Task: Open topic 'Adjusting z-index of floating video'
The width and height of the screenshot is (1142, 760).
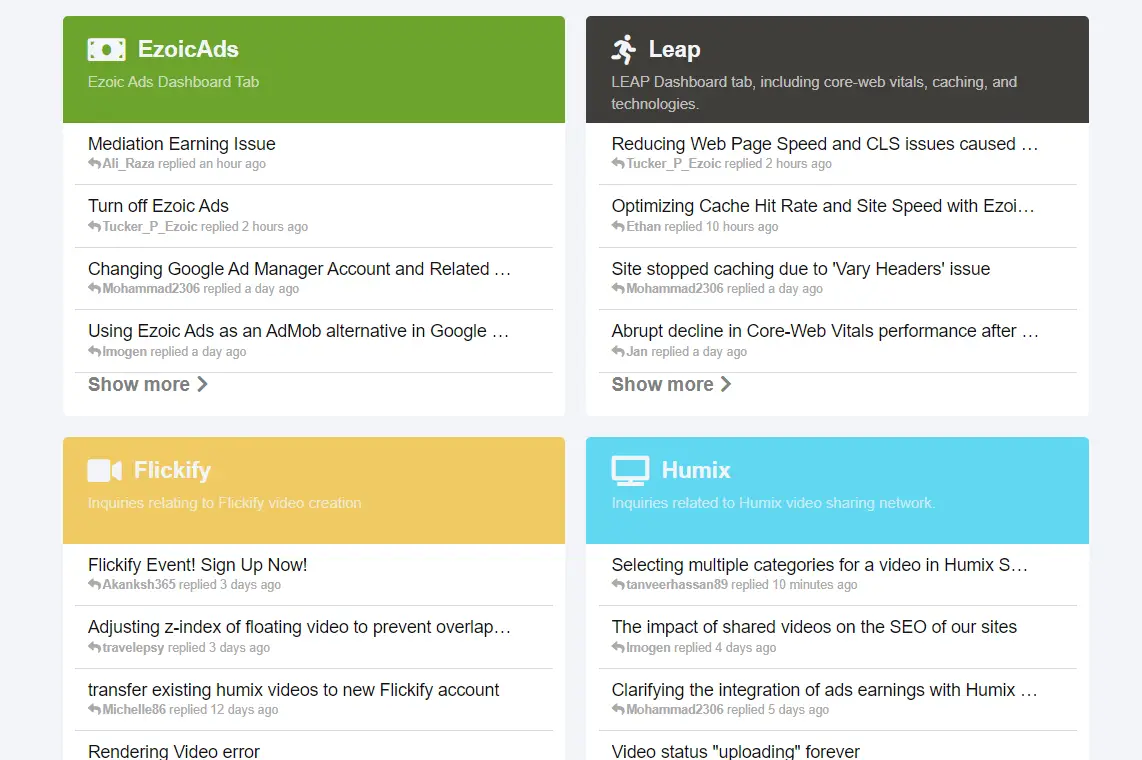Action: coord(299,627)
